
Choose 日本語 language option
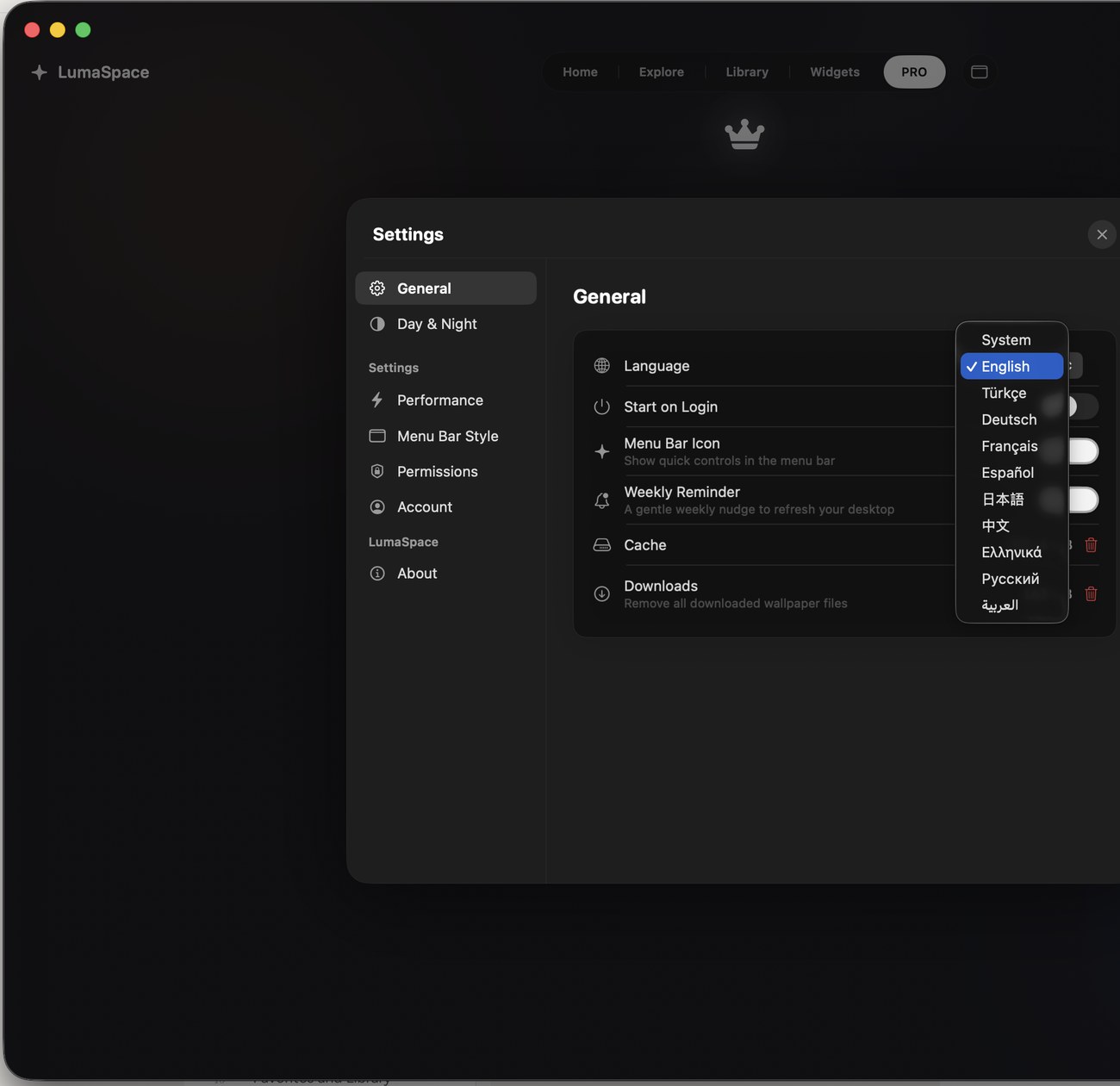[1011, 500]
